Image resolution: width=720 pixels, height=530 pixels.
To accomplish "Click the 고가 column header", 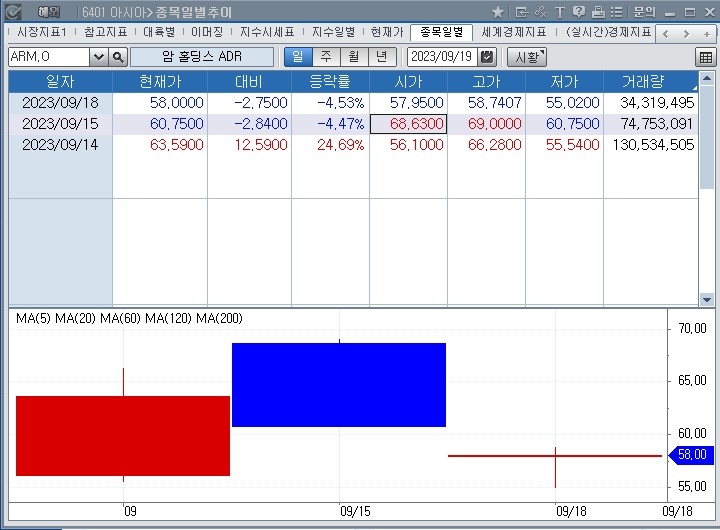I will pyautogui.click(x=486, y=82).
